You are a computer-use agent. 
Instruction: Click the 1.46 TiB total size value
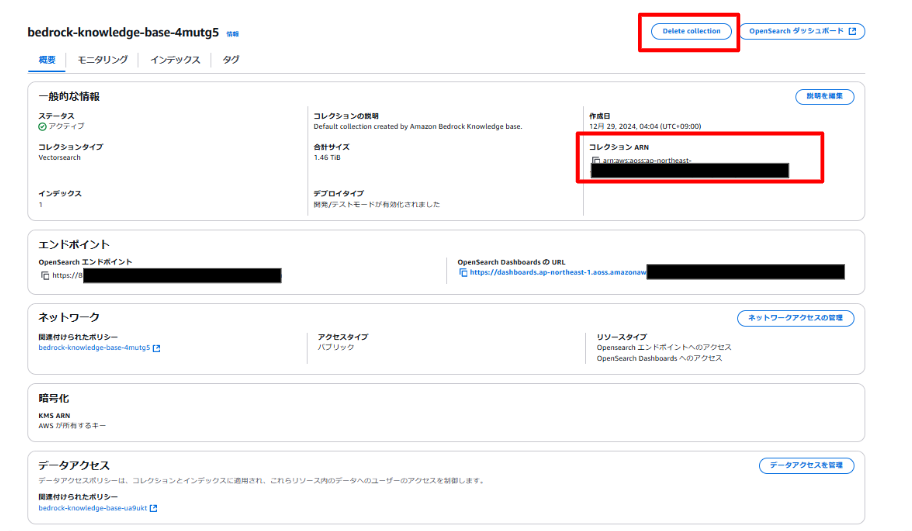[327, 158]
